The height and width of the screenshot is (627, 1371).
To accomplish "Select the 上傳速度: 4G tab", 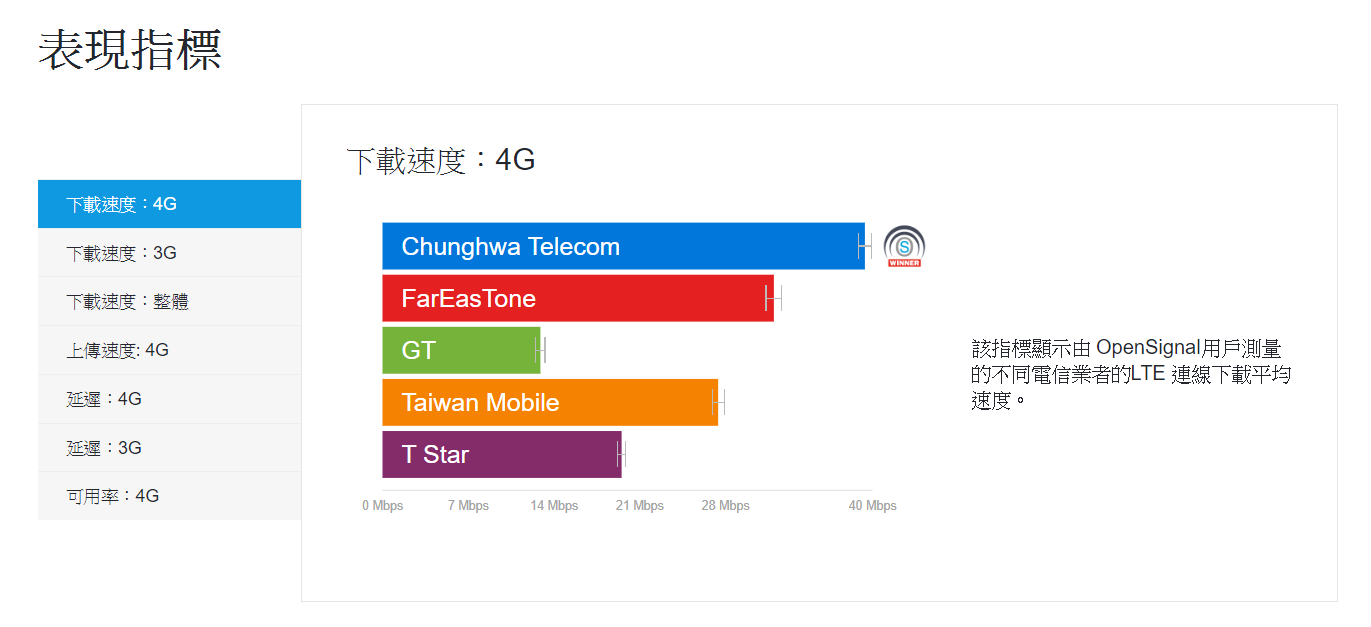I will (x=169, y=350).
